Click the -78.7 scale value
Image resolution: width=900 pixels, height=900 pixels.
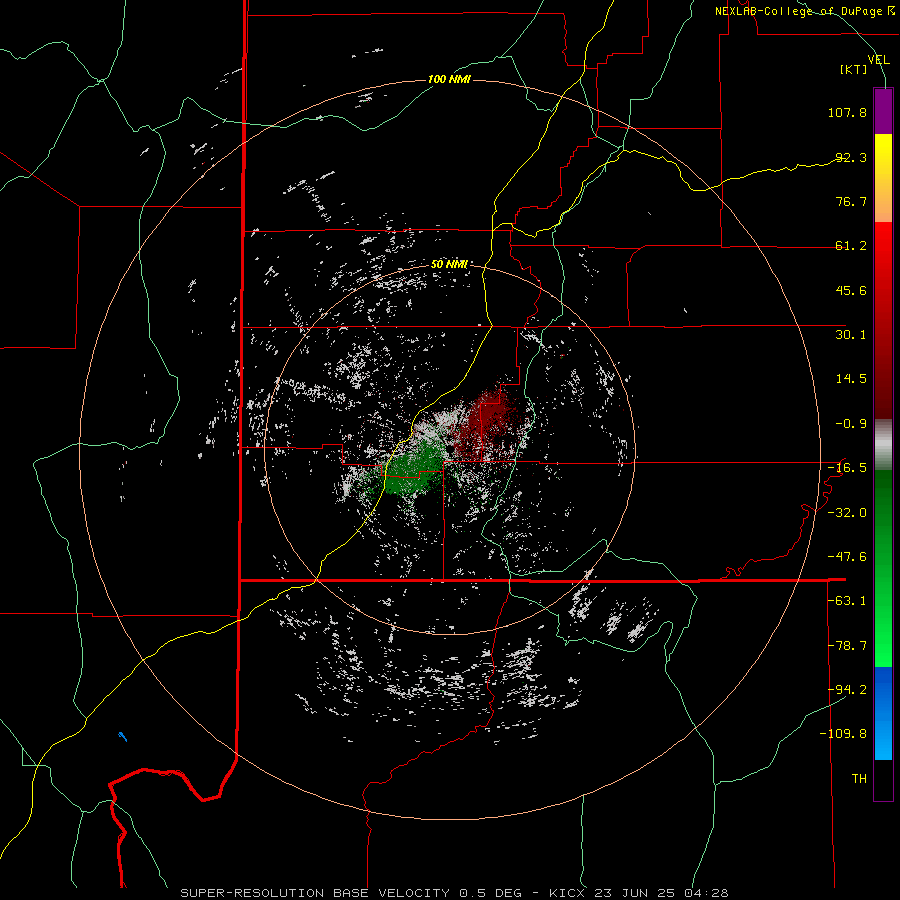[847, 646]
